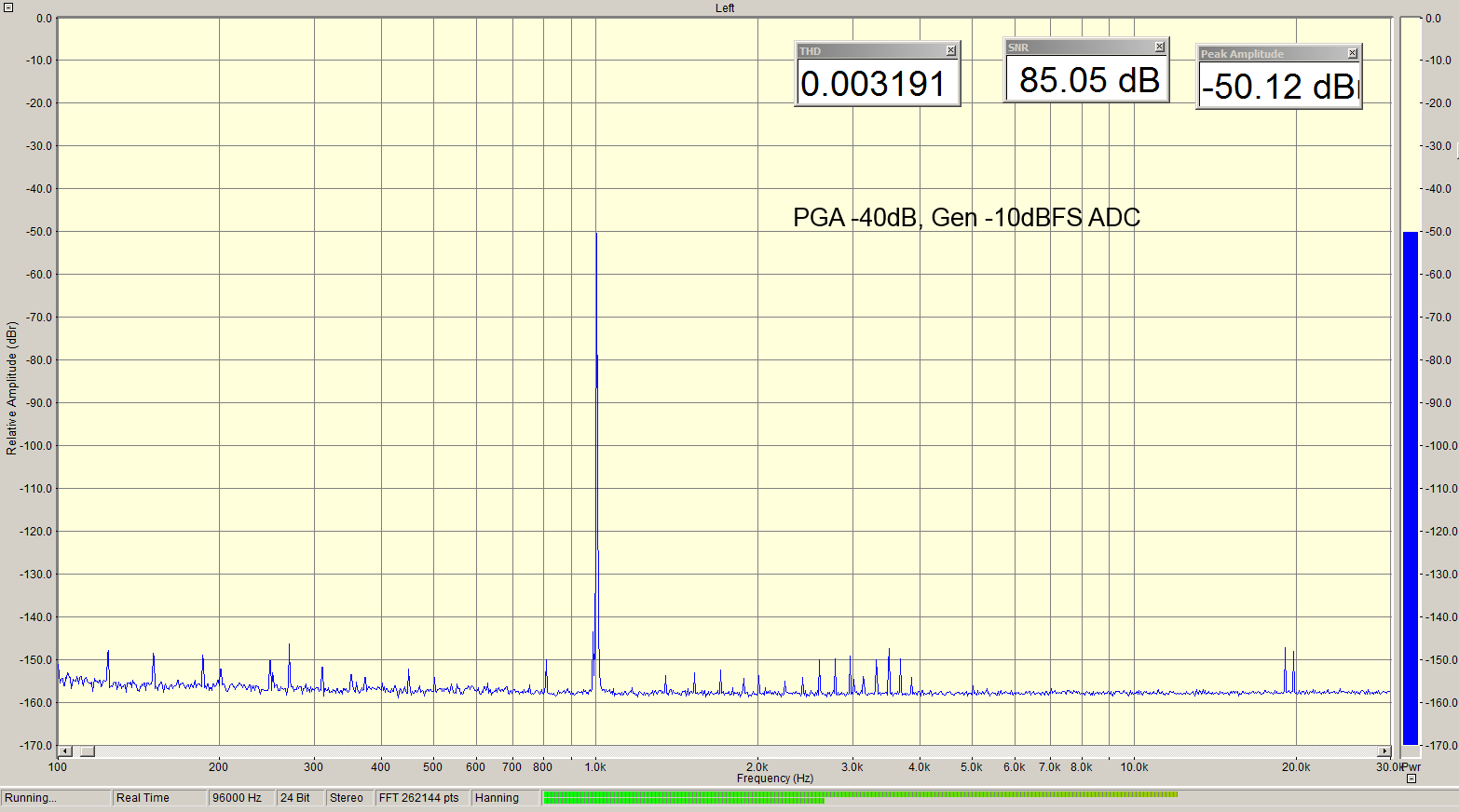Click the spectral spur pair near 20.0k

(x=1289, y=669)
